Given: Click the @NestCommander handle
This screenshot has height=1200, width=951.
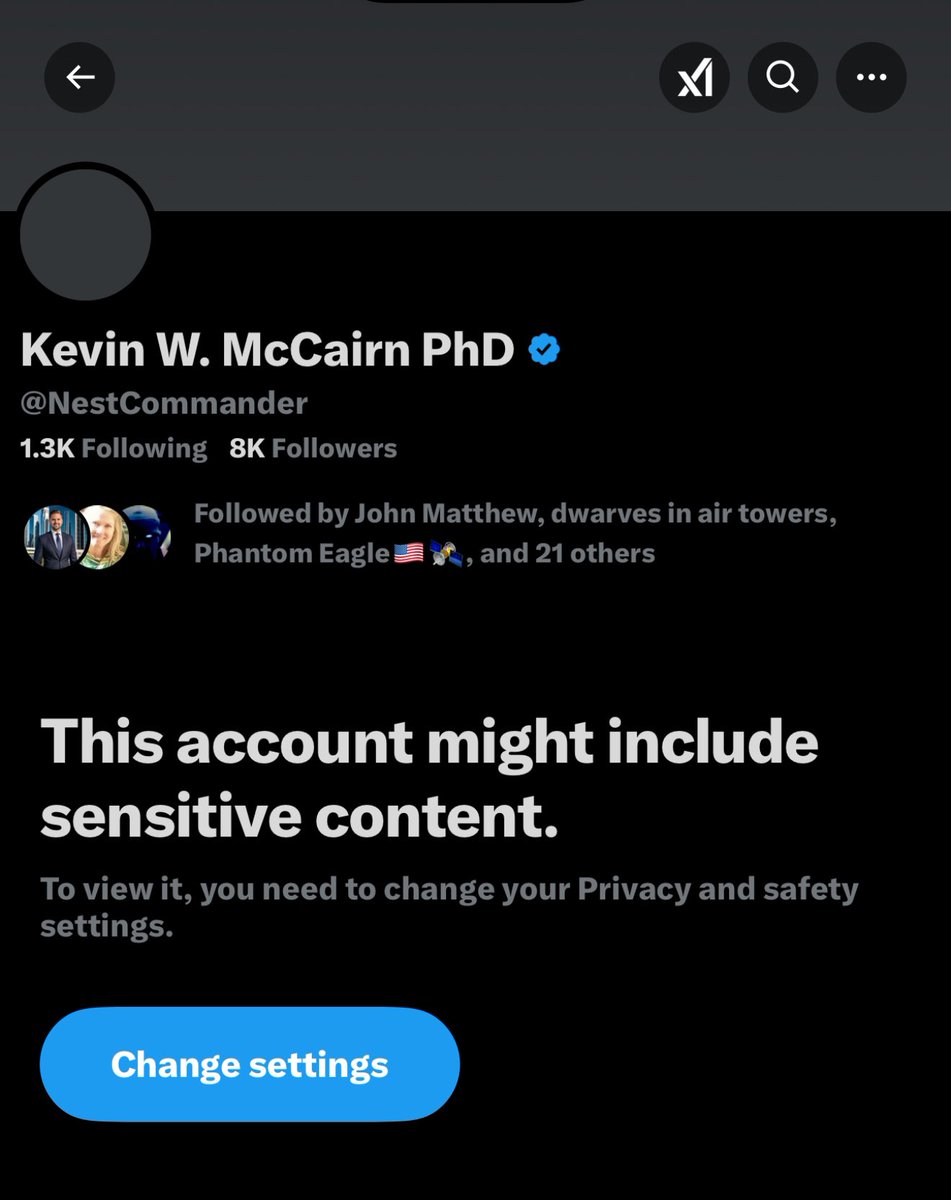Looking at the screenshot, I should pos(164,403).
